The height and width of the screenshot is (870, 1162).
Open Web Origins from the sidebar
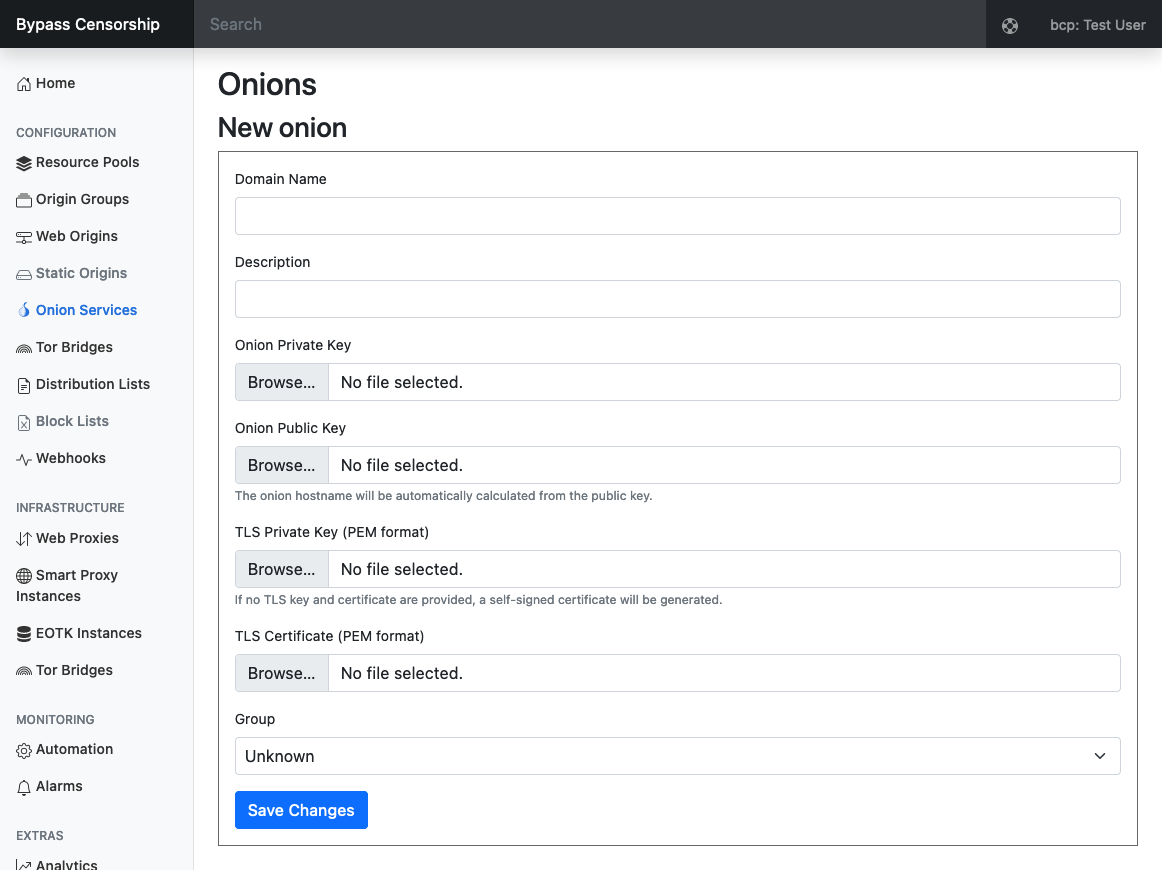pos(76,236)
